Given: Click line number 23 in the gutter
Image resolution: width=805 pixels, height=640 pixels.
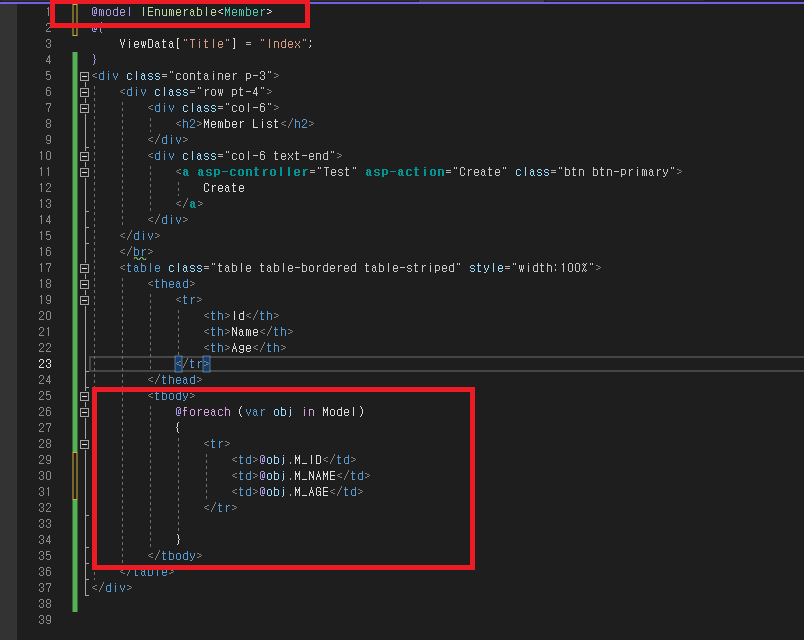Looking at the screenshot, I should (45, 364).
